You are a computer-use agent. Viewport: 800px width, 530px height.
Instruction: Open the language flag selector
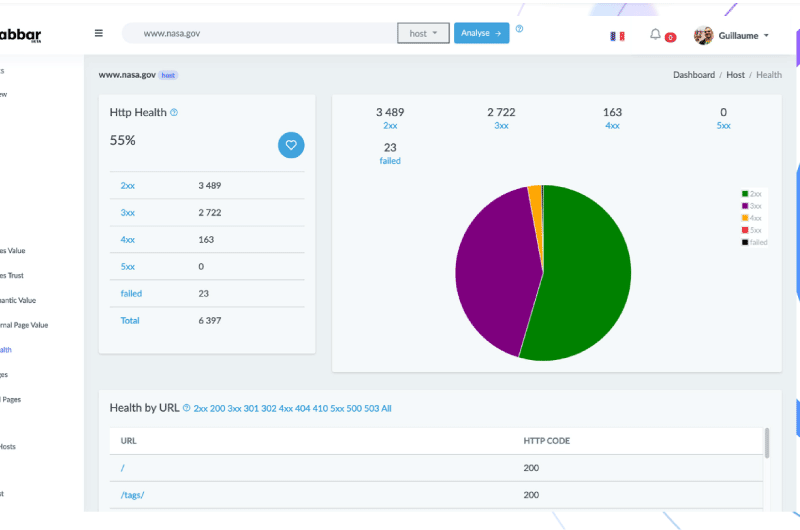[617, 36]
